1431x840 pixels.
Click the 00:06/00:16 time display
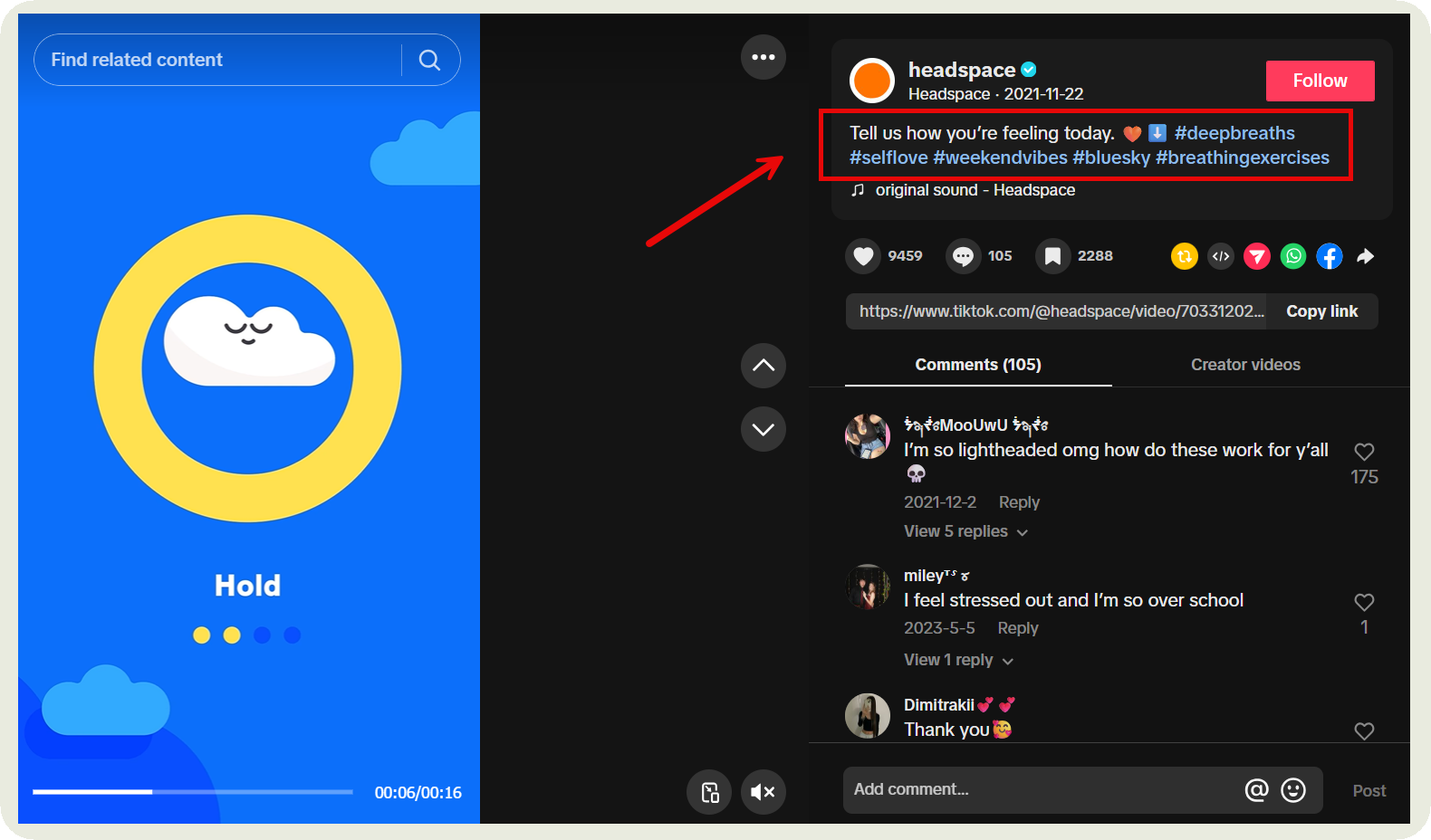(x=418, y=793)
